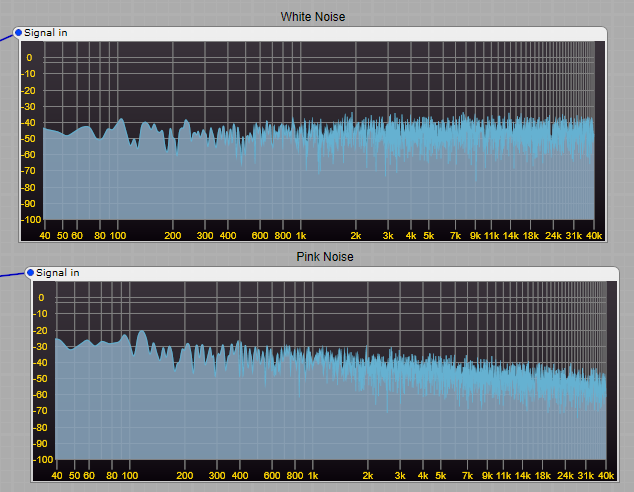Click the -30 dB label on Pink Noise
The image size is (634, 492).
point(40,346)
